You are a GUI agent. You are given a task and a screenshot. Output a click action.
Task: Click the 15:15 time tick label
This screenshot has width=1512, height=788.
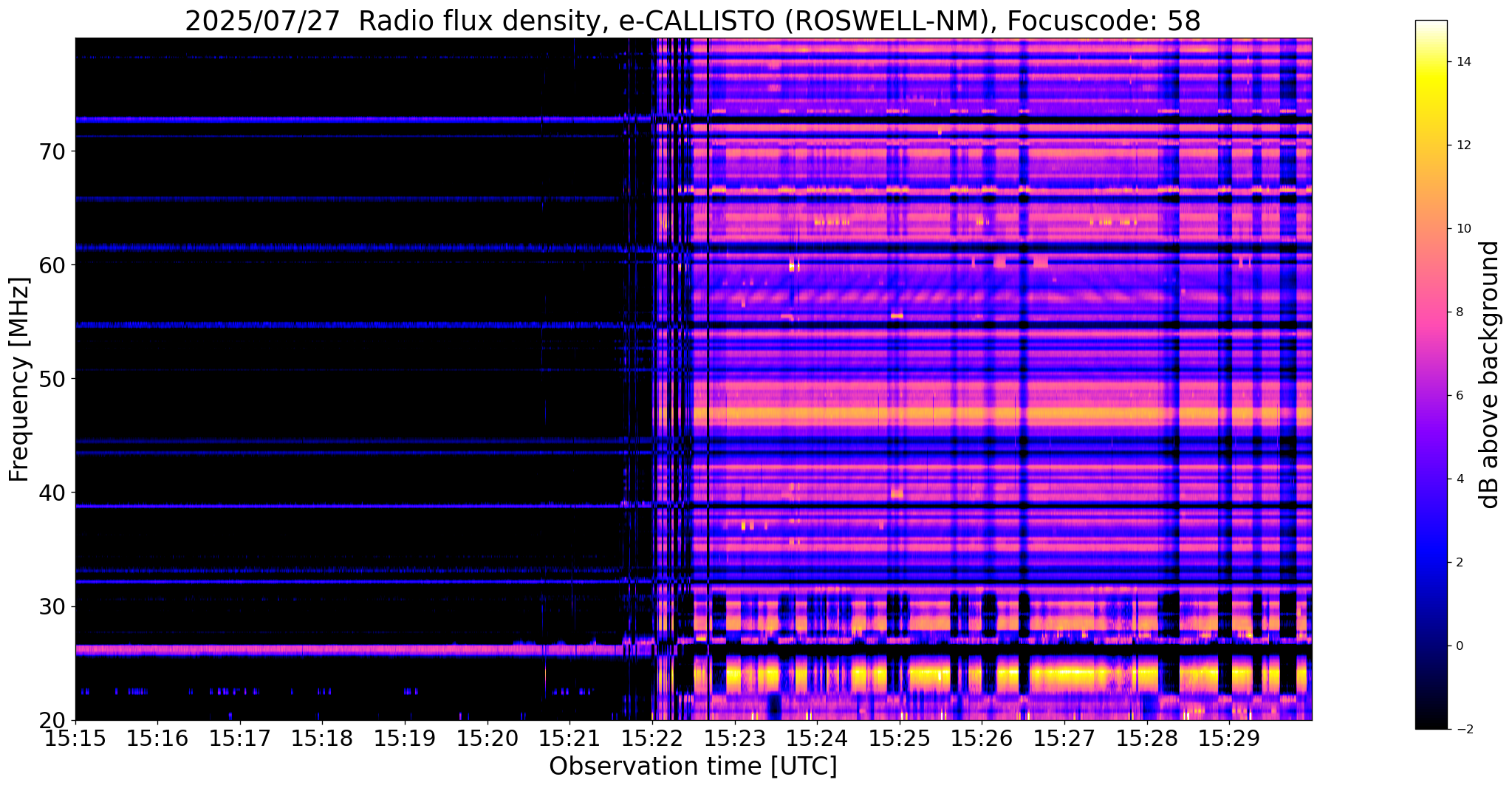point(75,738)
